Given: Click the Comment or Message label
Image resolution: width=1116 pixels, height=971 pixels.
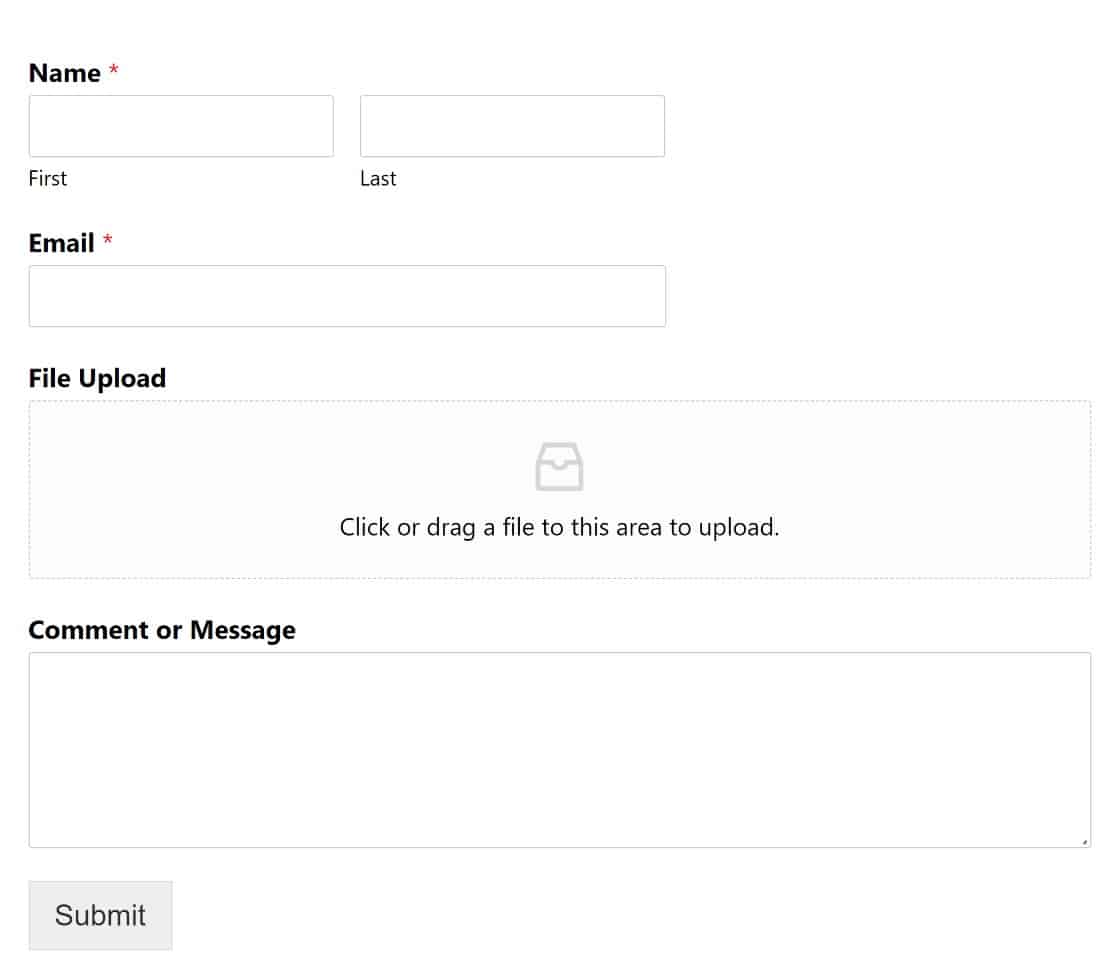Looking at the screenshot, I should tap(162, 630).
